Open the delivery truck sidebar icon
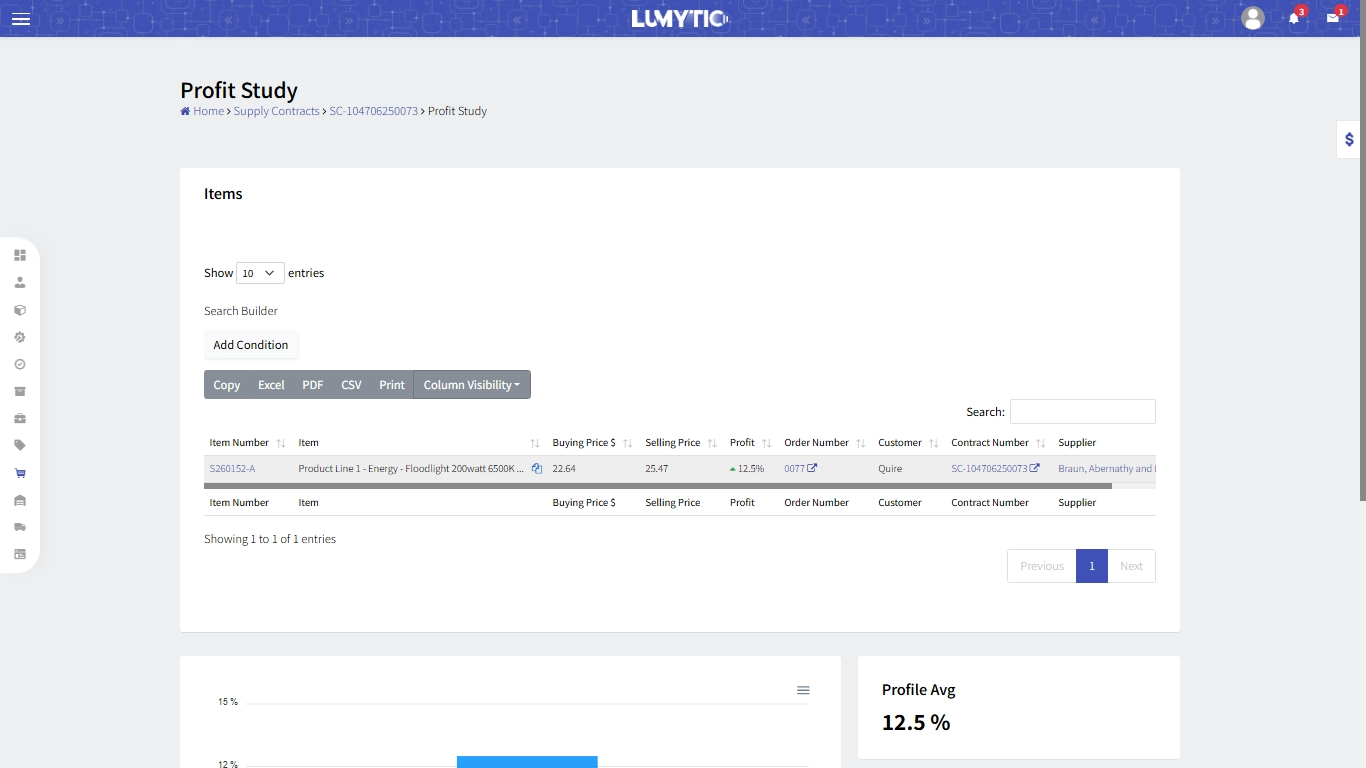 [x=20, y=527]
